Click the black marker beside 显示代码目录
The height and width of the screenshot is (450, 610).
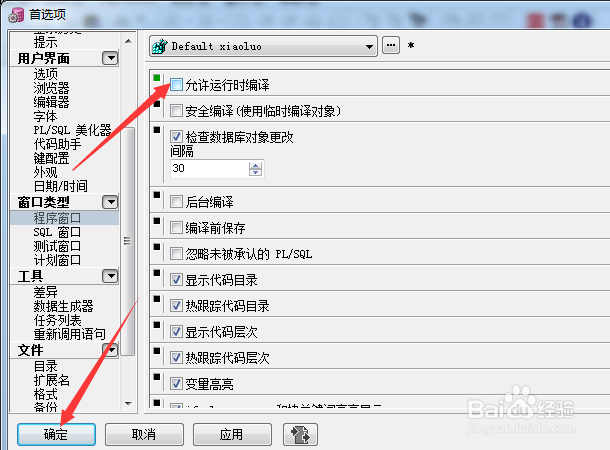[x=157, y=273]
